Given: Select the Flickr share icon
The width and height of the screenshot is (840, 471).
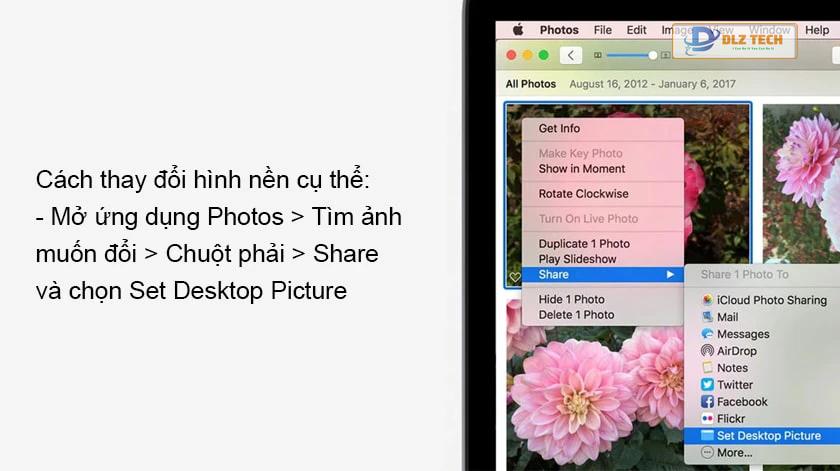Looking at the screenshot, I should point(707,418).
